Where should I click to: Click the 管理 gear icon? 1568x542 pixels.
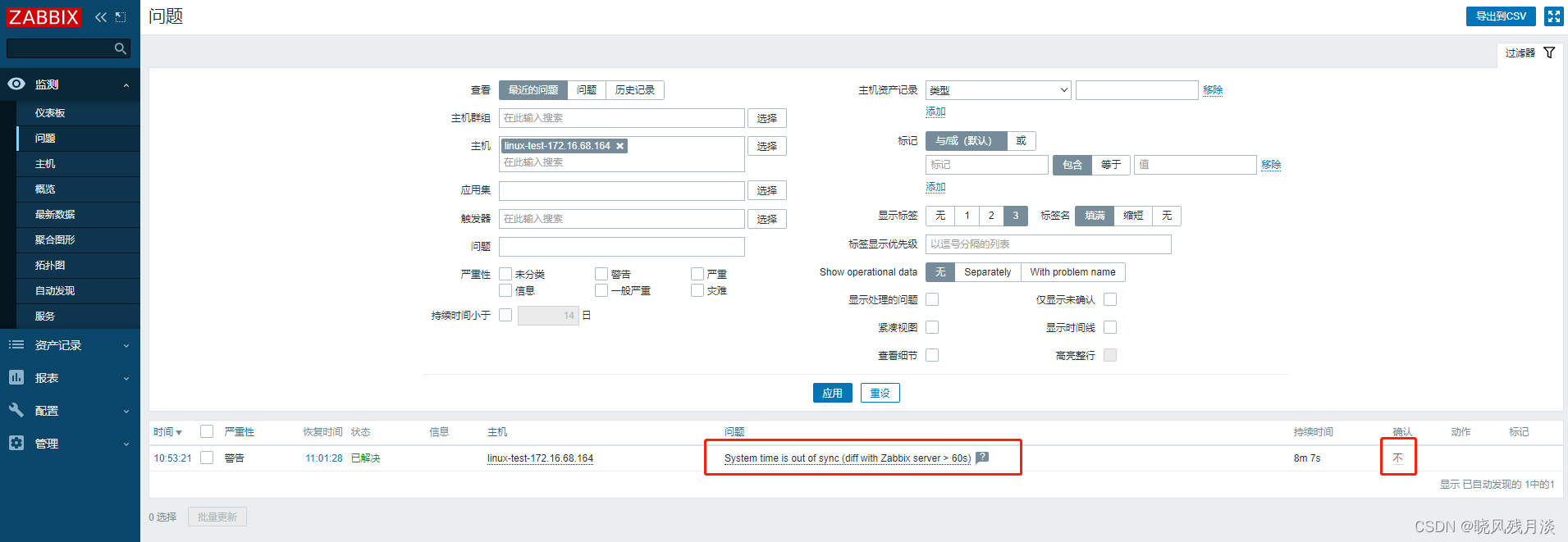tap(16, 443)
